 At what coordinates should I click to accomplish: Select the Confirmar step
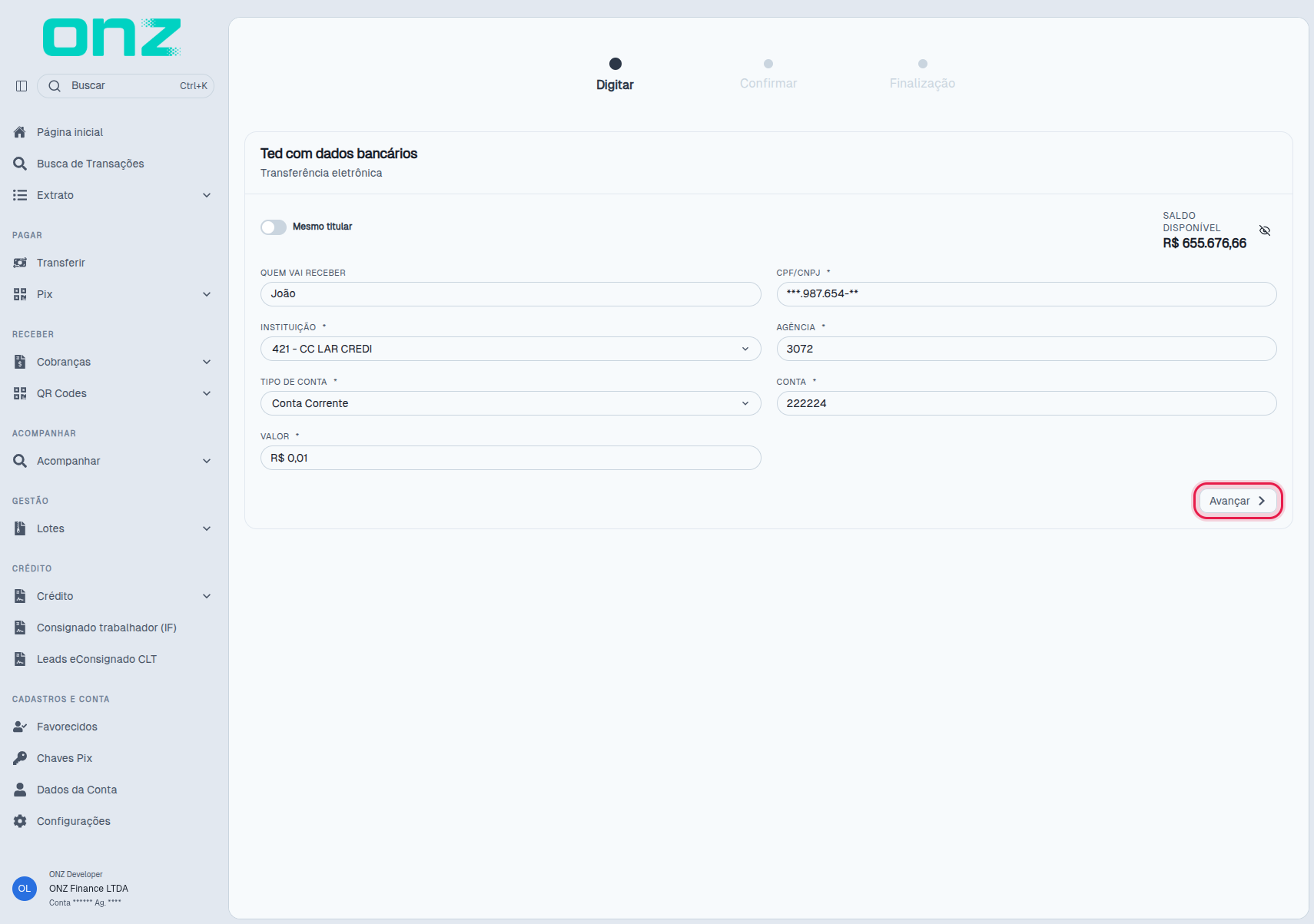coord(768,75)
